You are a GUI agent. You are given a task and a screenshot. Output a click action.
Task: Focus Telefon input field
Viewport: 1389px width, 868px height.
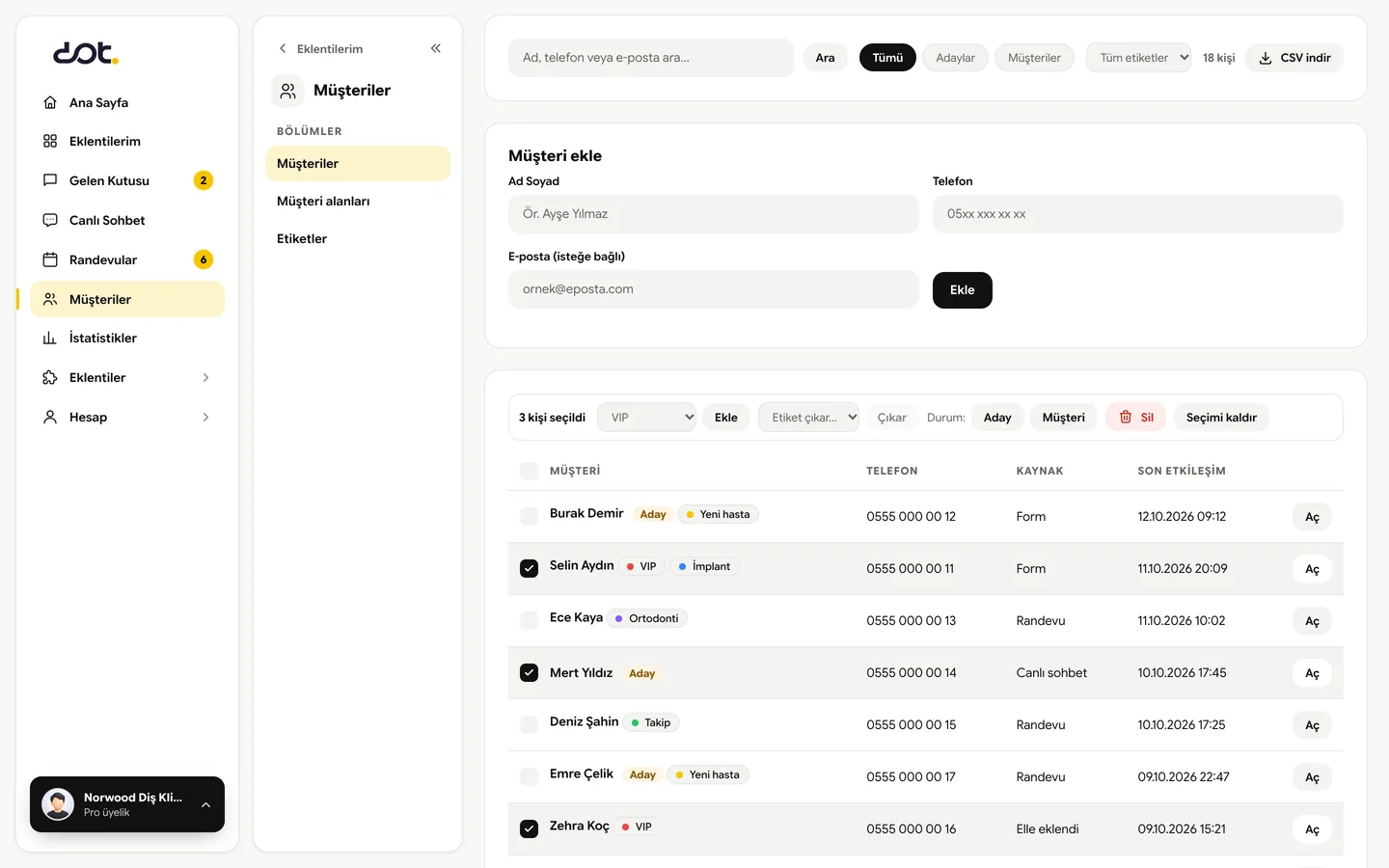coord(1137,214)
